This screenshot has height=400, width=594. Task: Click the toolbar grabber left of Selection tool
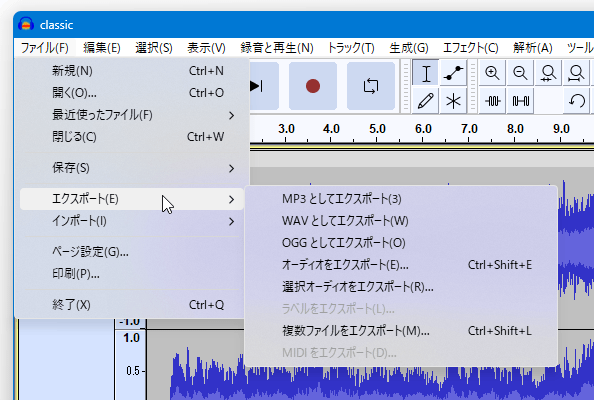[x=406, y=87]
